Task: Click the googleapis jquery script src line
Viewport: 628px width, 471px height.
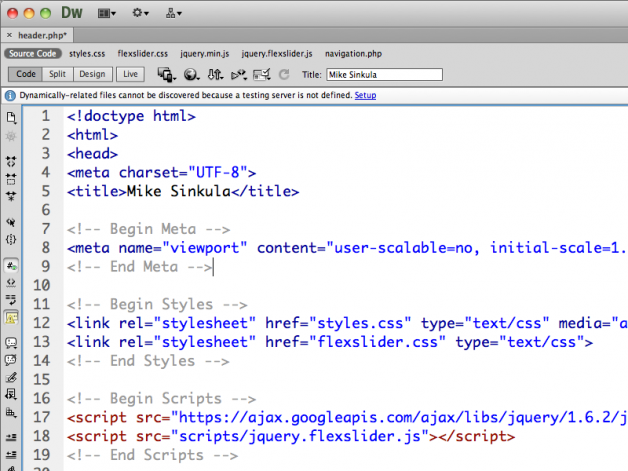Action: pos(346,417)
